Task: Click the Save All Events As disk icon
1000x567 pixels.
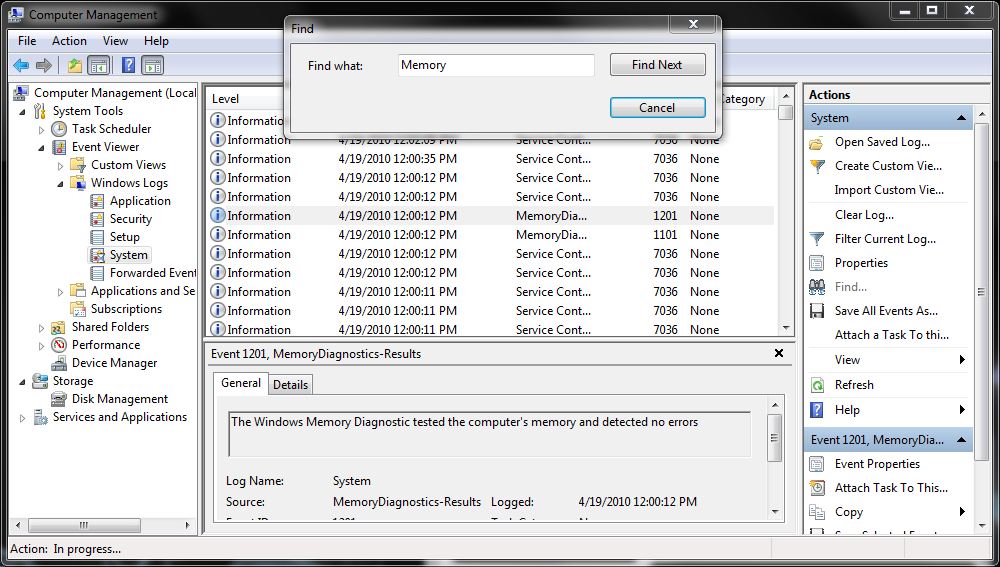Action: 817,311
